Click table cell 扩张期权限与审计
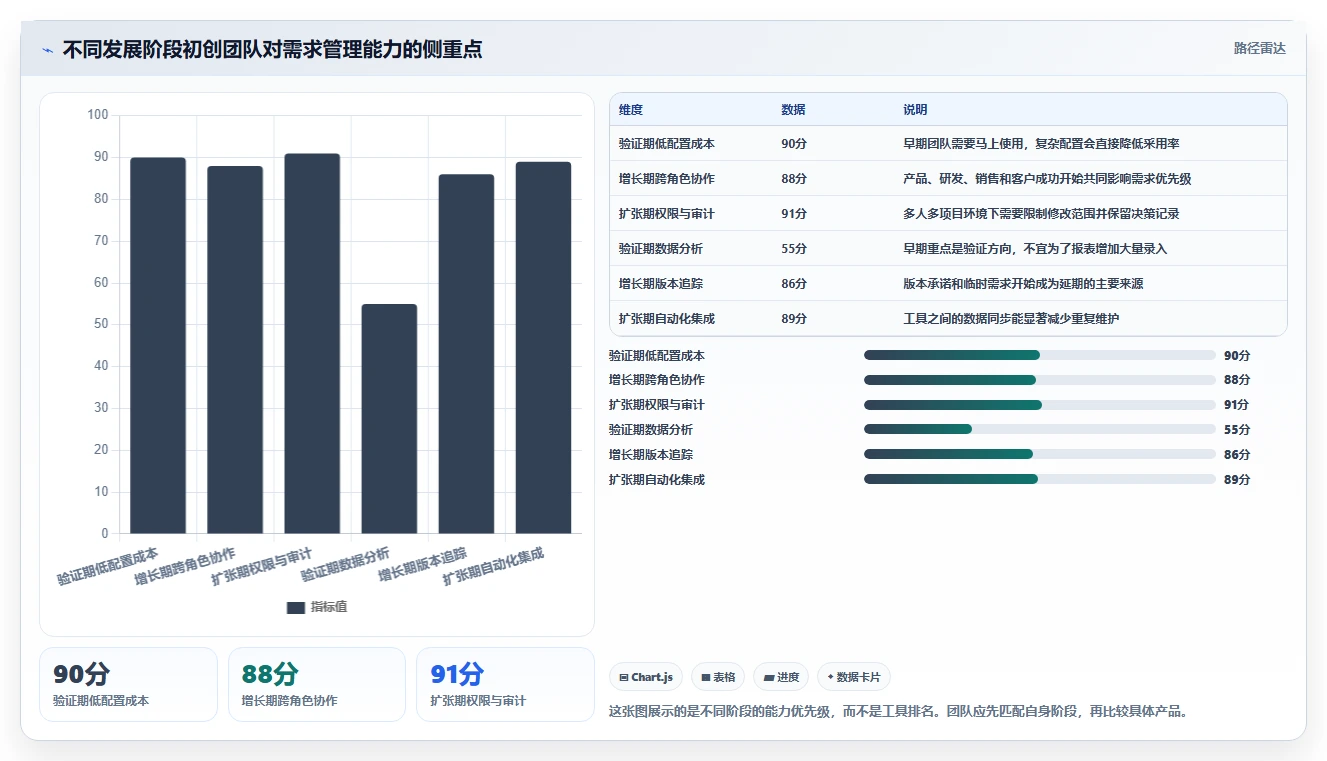Image resolution: width=1327 pixels, height=761 pixels. 667,214
